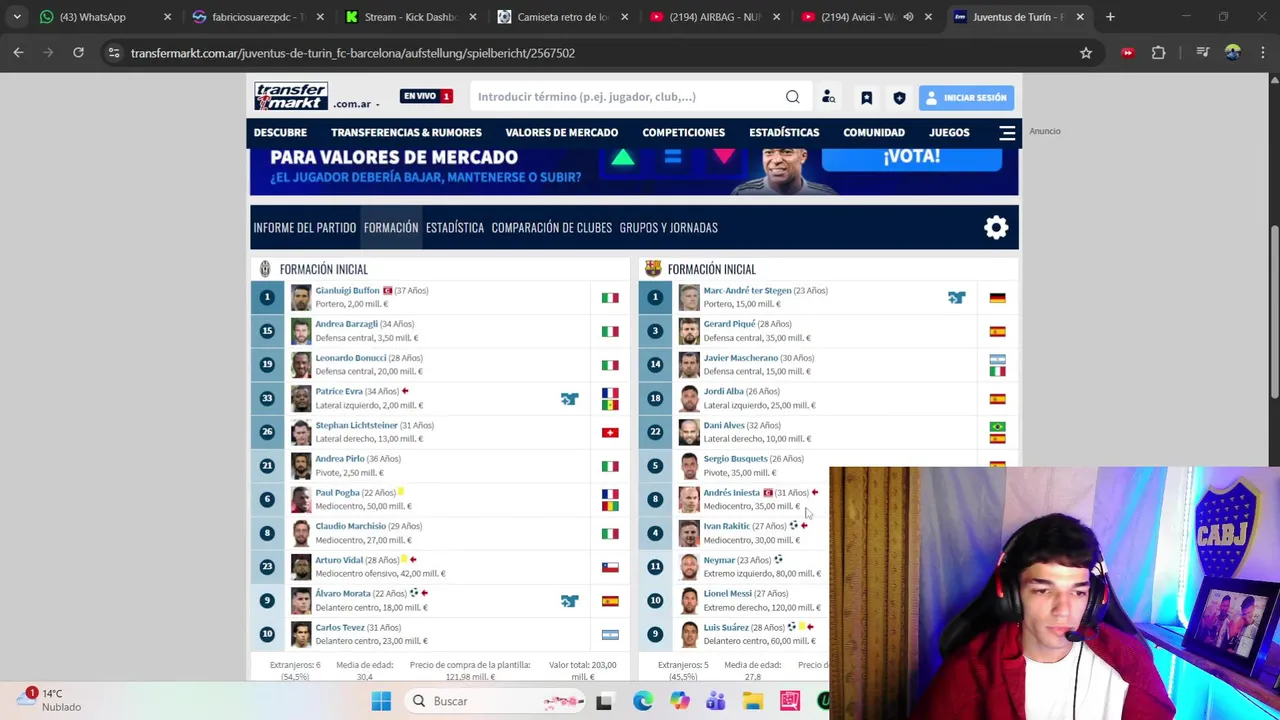Go back to previous page
1280x720 pixels.
[18, 53]
